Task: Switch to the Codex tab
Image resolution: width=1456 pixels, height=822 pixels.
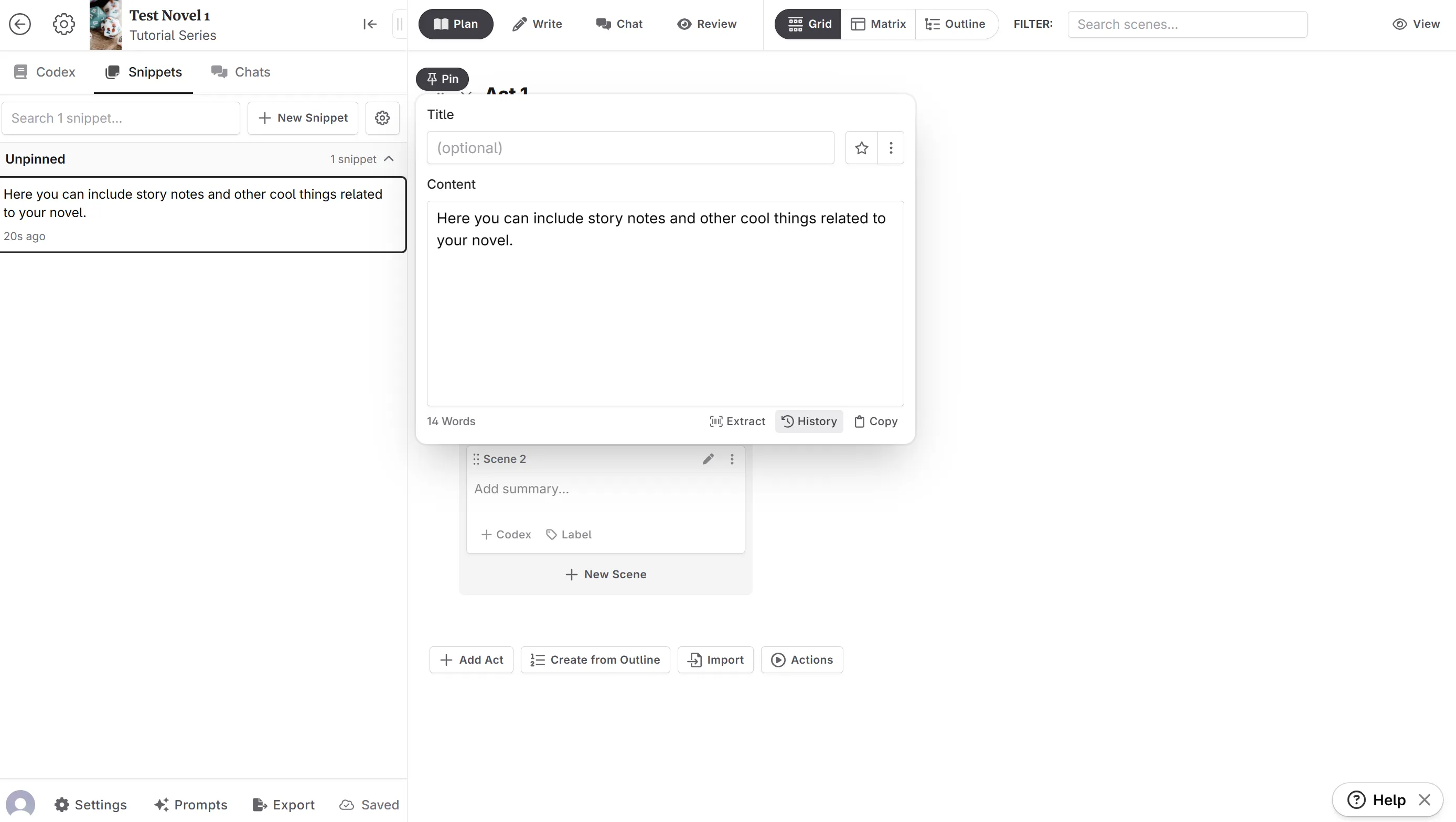Action: point(45,72)
